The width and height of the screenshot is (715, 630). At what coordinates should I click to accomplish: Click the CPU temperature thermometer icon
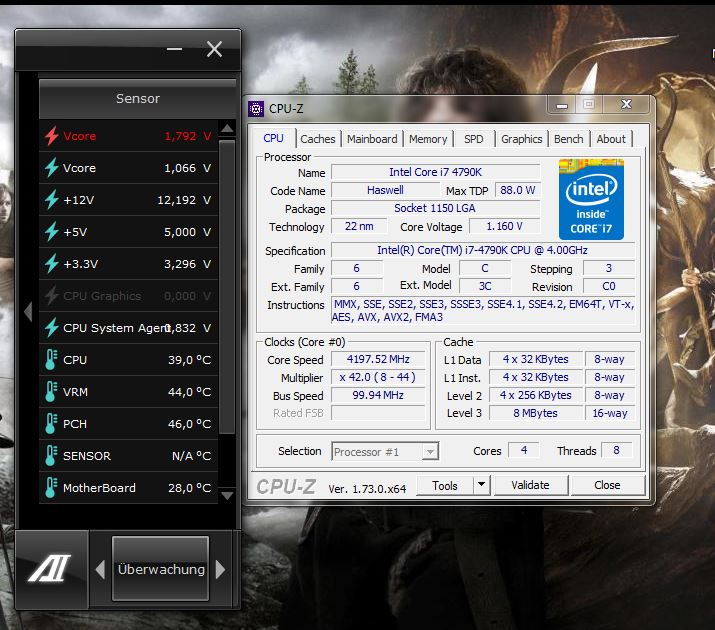[51, 360]
